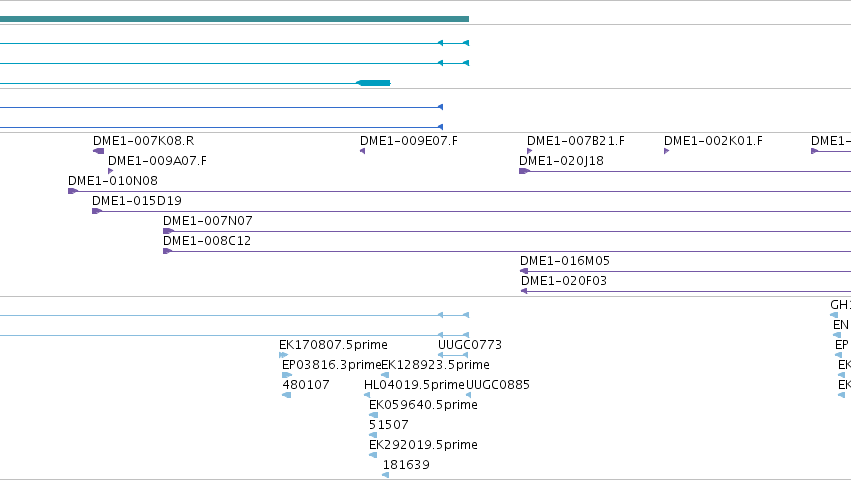Select the EK292019.5prime feature arrow

(373, 455)
